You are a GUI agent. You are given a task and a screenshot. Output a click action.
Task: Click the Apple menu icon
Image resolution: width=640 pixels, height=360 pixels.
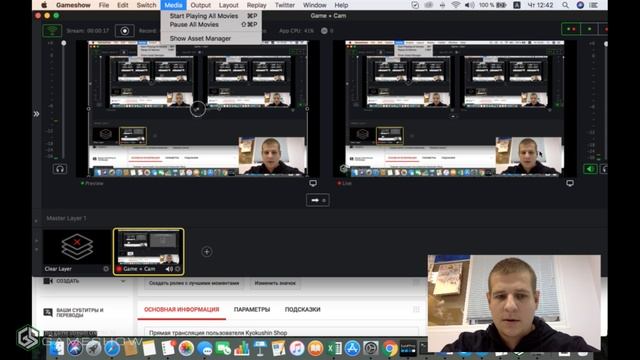[x=44, y=5]
